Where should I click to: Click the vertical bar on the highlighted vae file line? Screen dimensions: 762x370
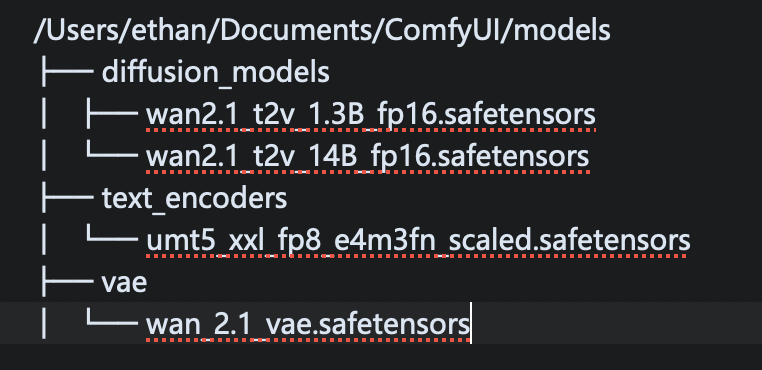[44, 323]
